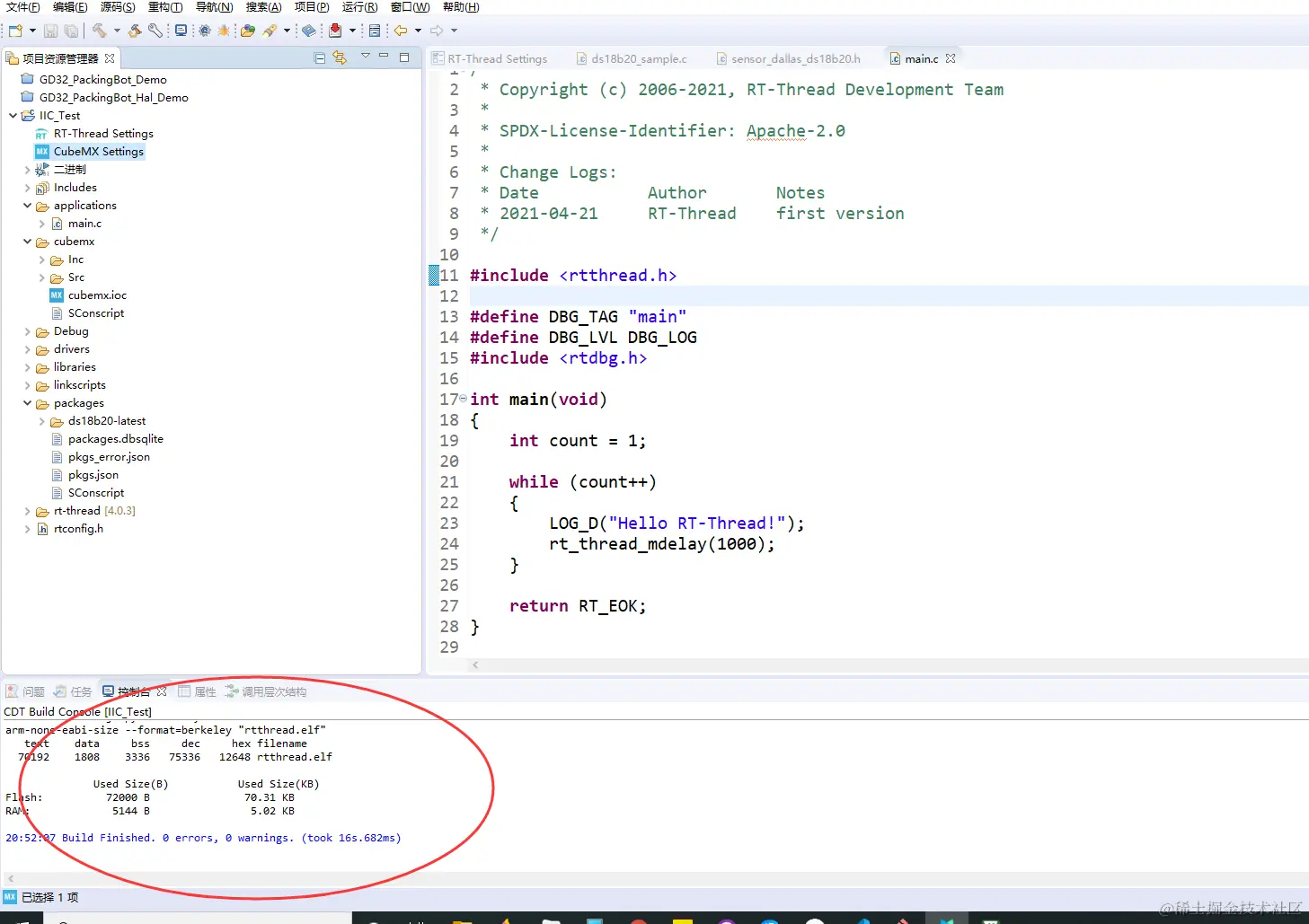This screenshot has height=924, width=1309.
Task: Switch to the 任务 (Tasks) tab
Action: click(x=73, y=691)
